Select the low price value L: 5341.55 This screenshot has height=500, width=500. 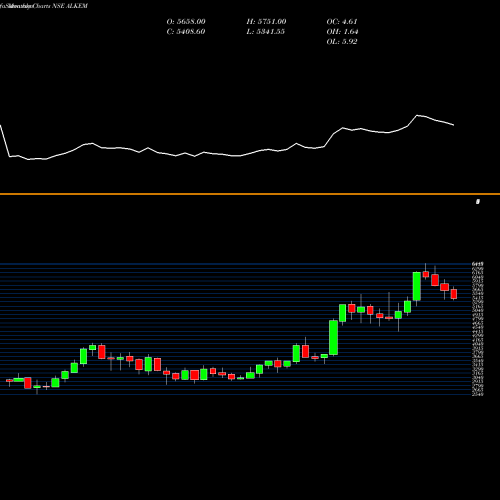pos(266,32)
